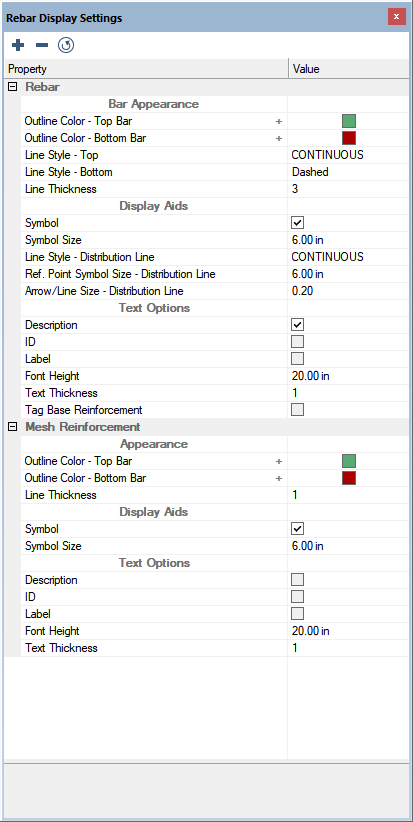The height and width of the screenshot is (822, 413).
Task: Open Line Style - Top CONTINUOUS value
Action: (349, 155)
